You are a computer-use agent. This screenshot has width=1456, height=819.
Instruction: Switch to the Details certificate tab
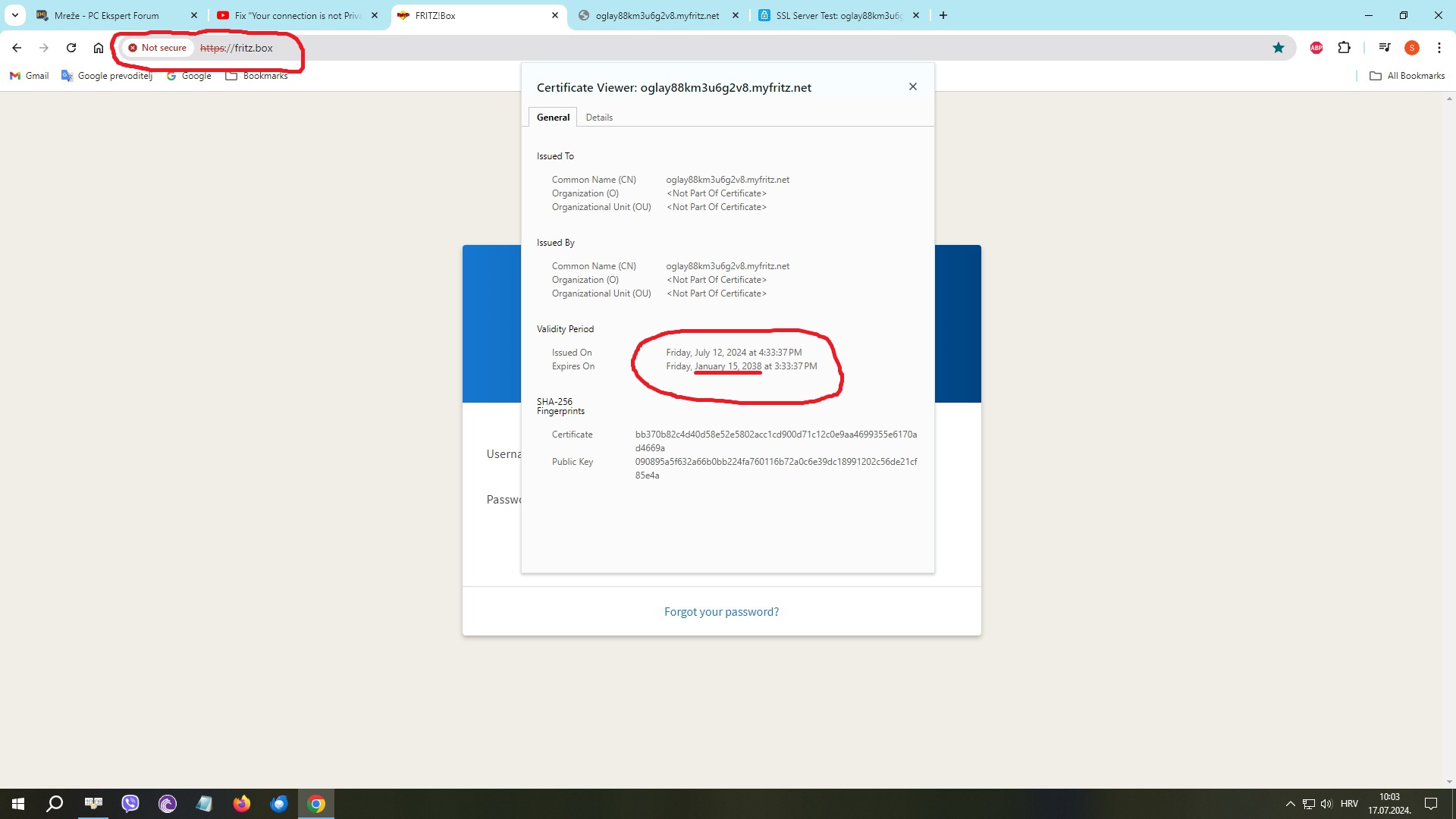pos(599,117)
